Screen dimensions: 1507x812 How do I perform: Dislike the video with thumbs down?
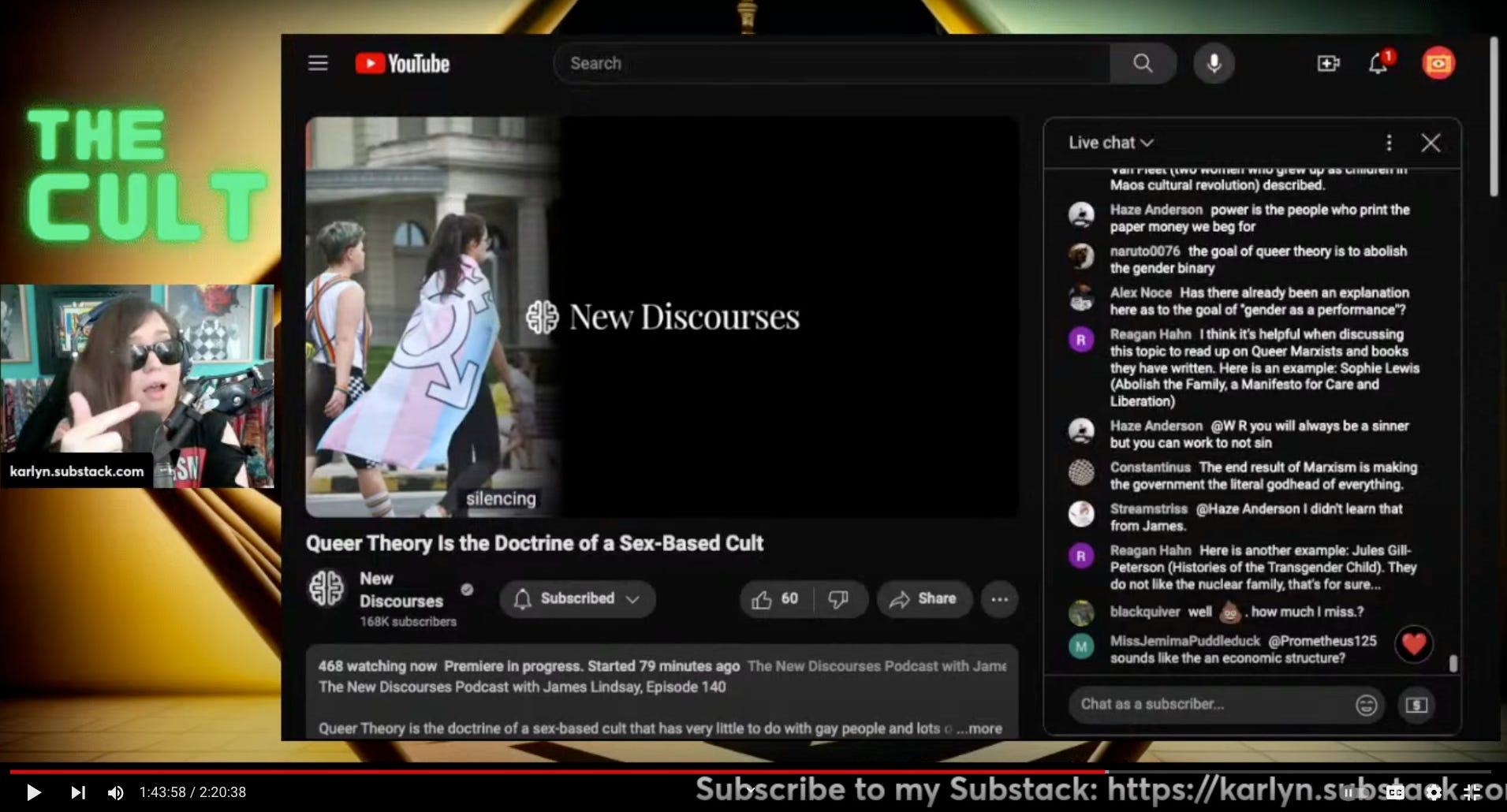point(839,599)
